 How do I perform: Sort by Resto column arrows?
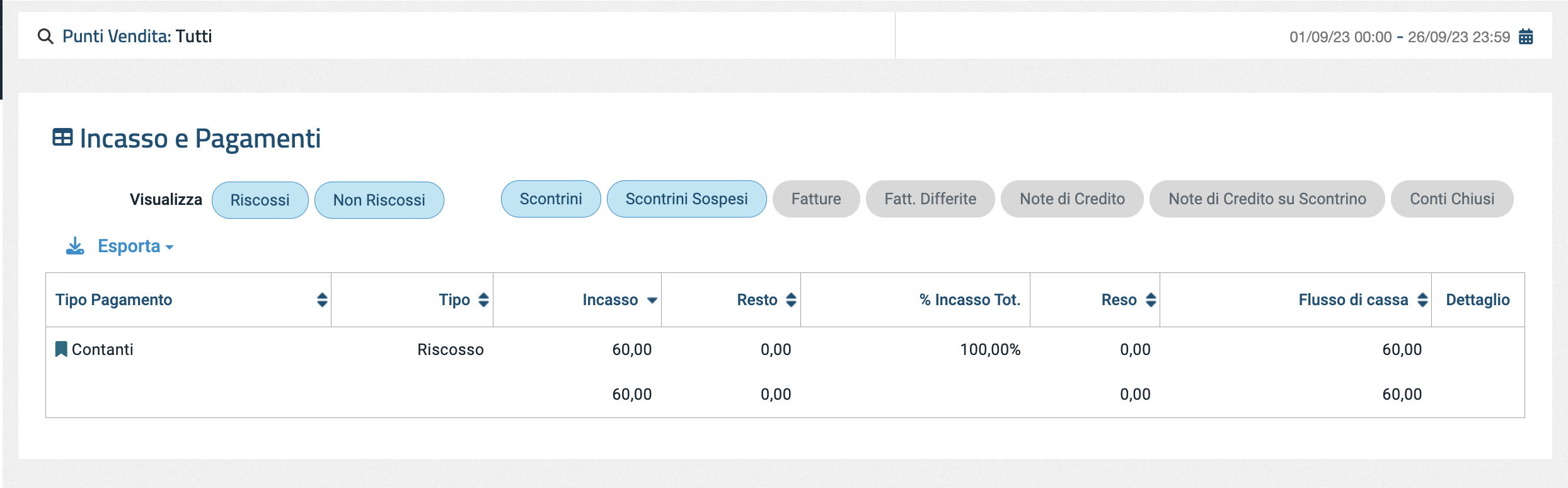click(791, 300)
